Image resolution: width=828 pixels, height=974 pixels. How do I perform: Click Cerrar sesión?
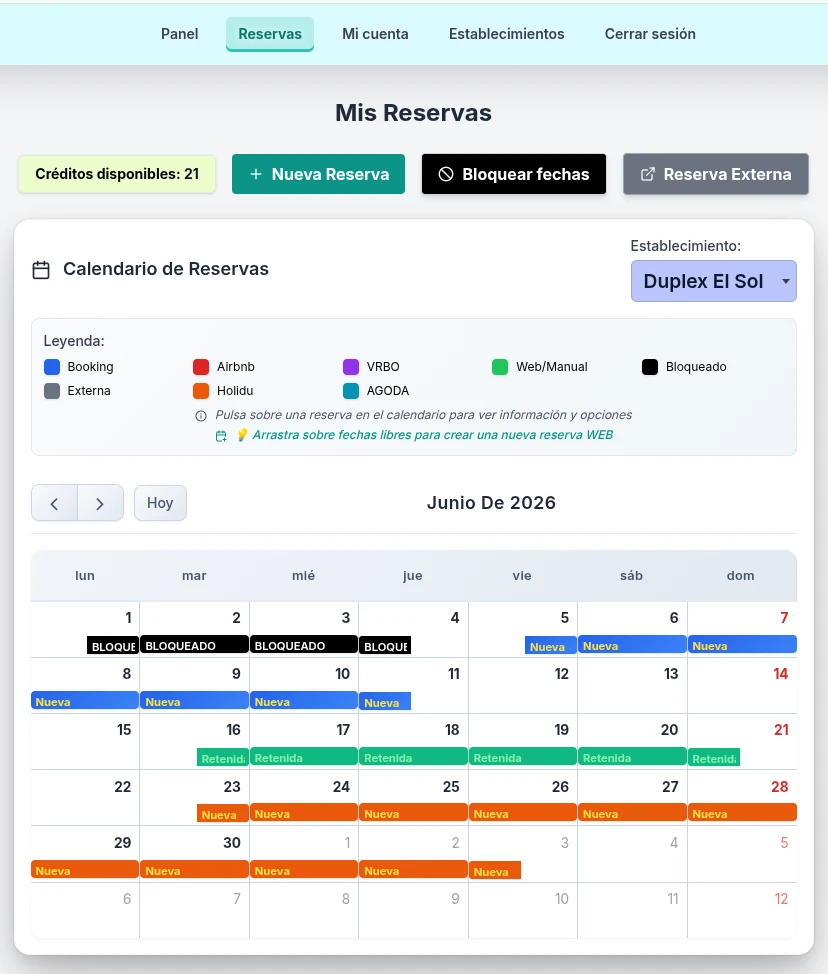coord(650,34)
